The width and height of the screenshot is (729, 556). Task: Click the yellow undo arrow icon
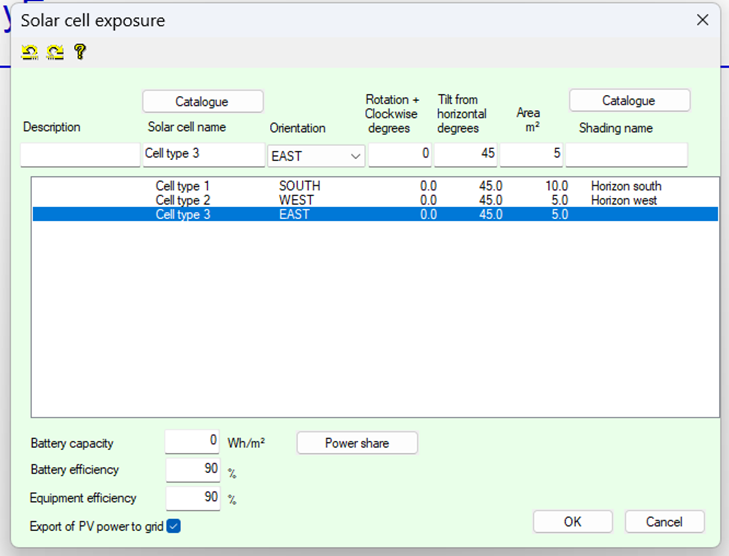(x=30, y=52)
